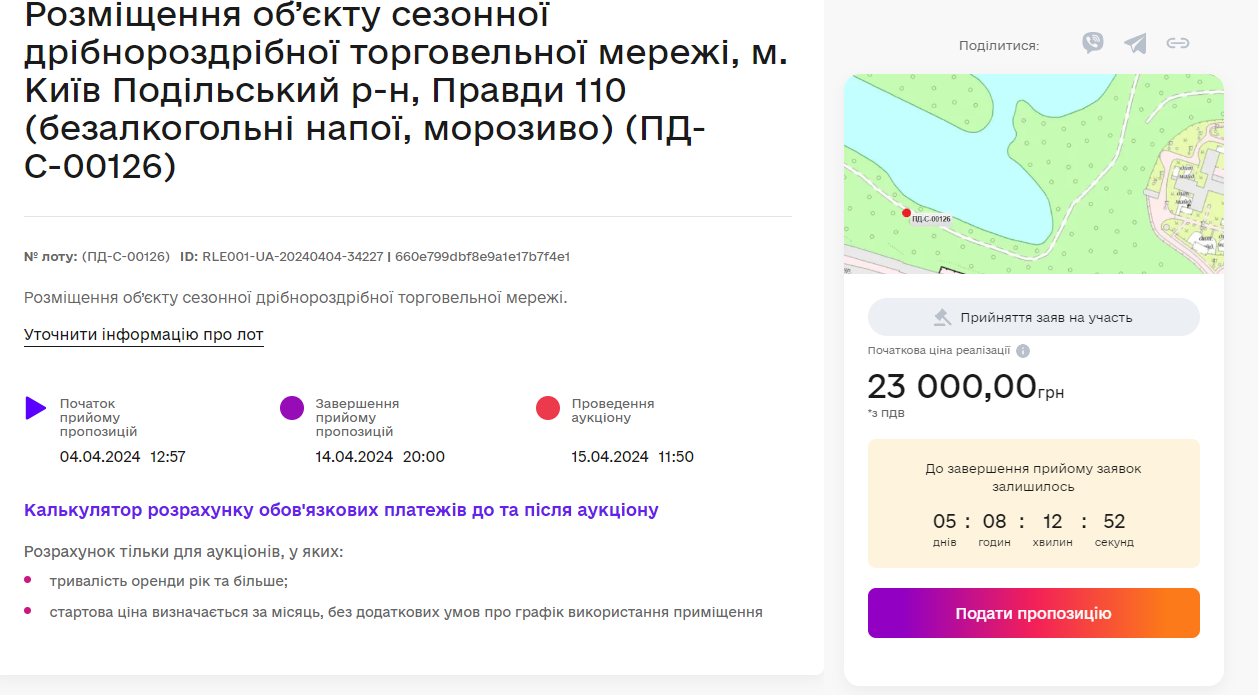Click the countdown timer days value

943,520
